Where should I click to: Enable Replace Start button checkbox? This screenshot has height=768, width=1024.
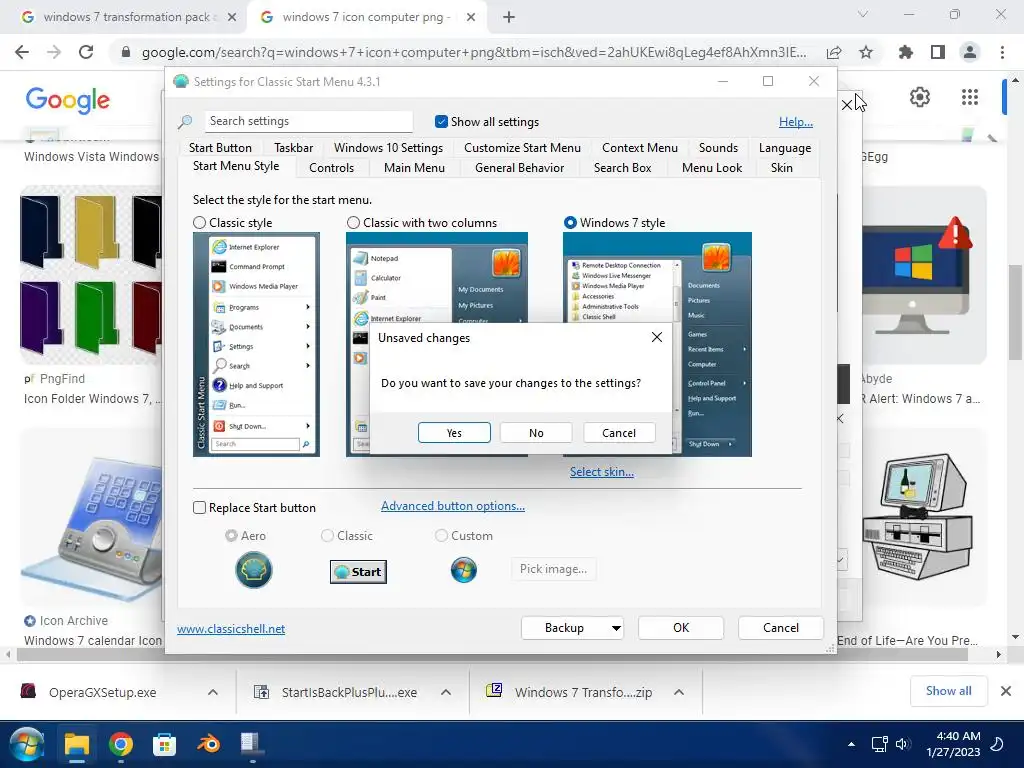(x=200, y=507)
